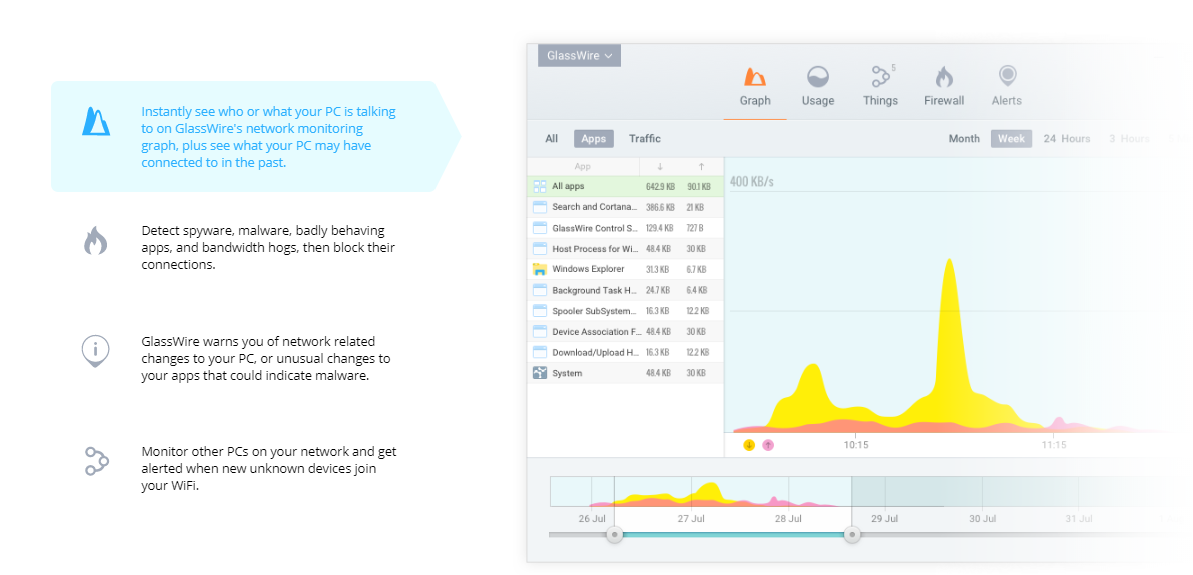This screenshot has width=1193, height=575.
Task: Open the Alerts pin icon
Action: tap(1007, 76)
